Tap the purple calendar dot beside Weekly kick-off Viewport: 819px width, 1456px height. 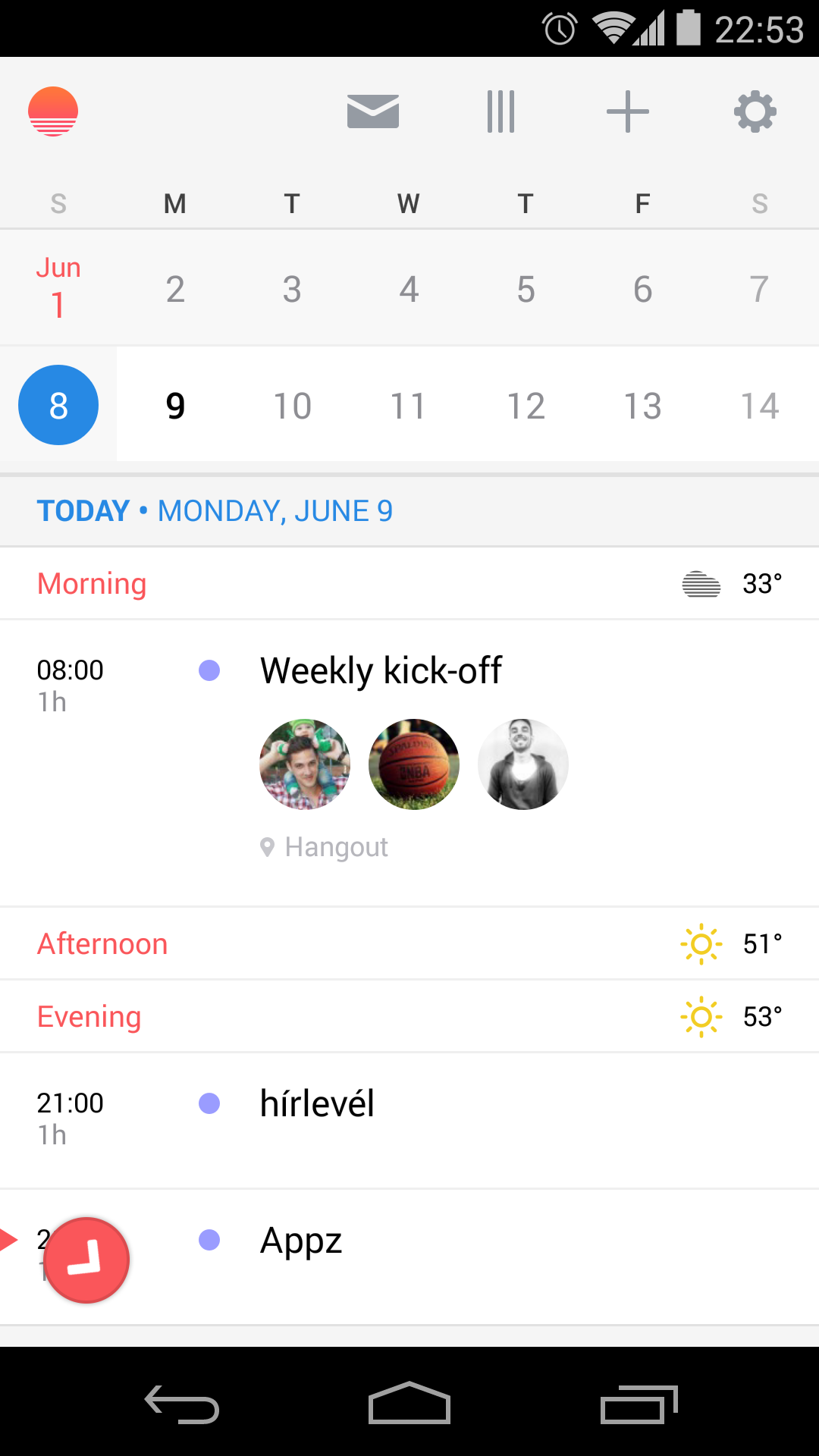209,670
